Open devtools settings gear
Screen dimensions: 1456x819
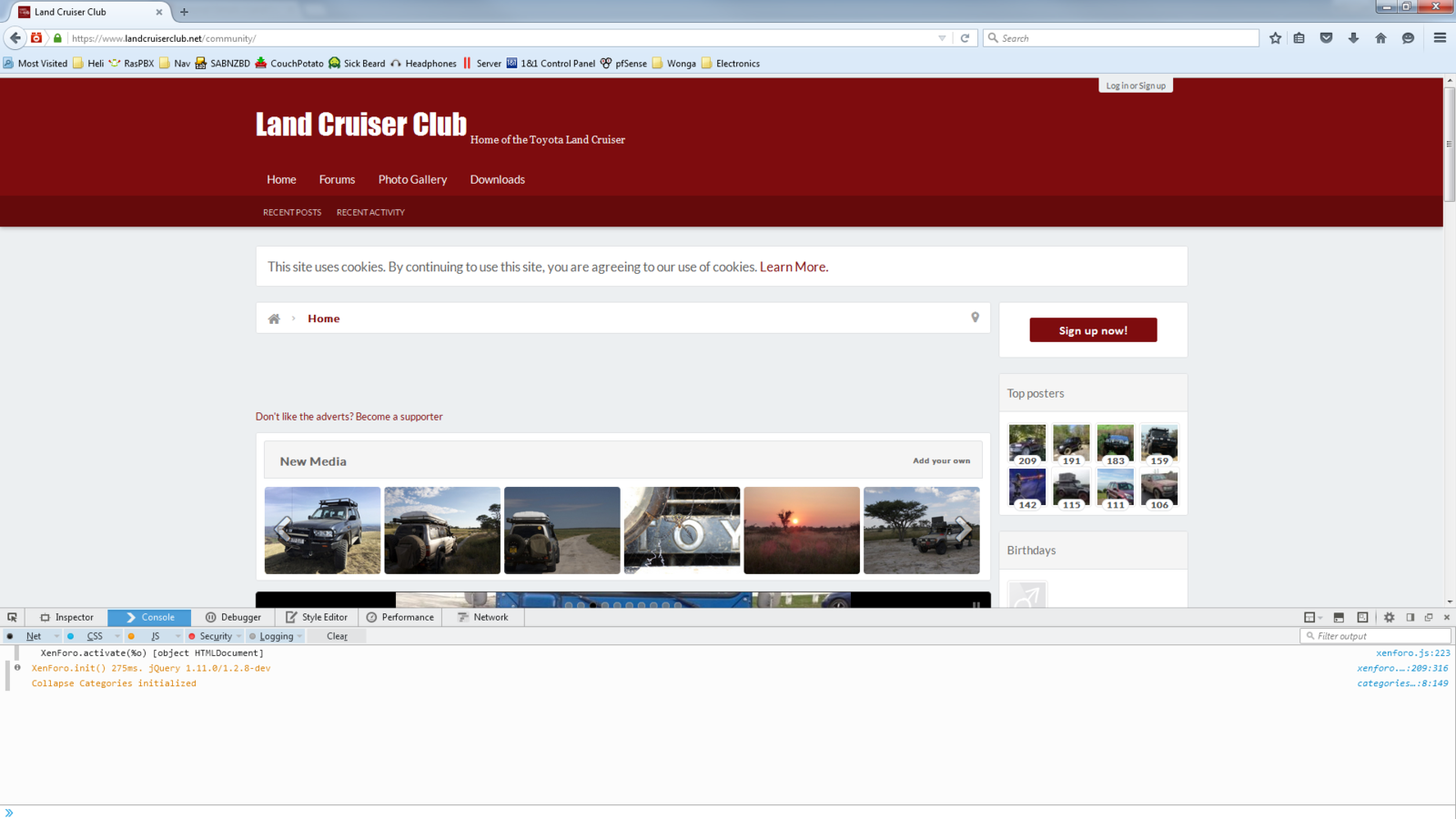tap(1390, 617)
